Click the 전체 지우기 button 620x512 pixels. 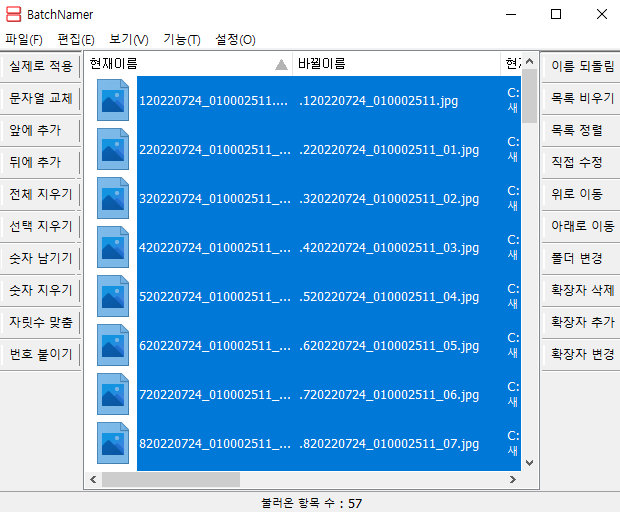tap(41, 194)
